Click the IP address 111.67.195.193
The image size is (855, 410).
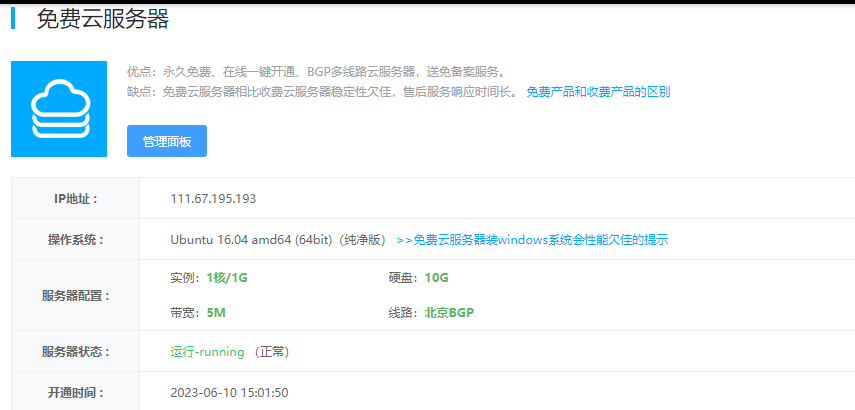pyautogui.click(x=213, y=199)
